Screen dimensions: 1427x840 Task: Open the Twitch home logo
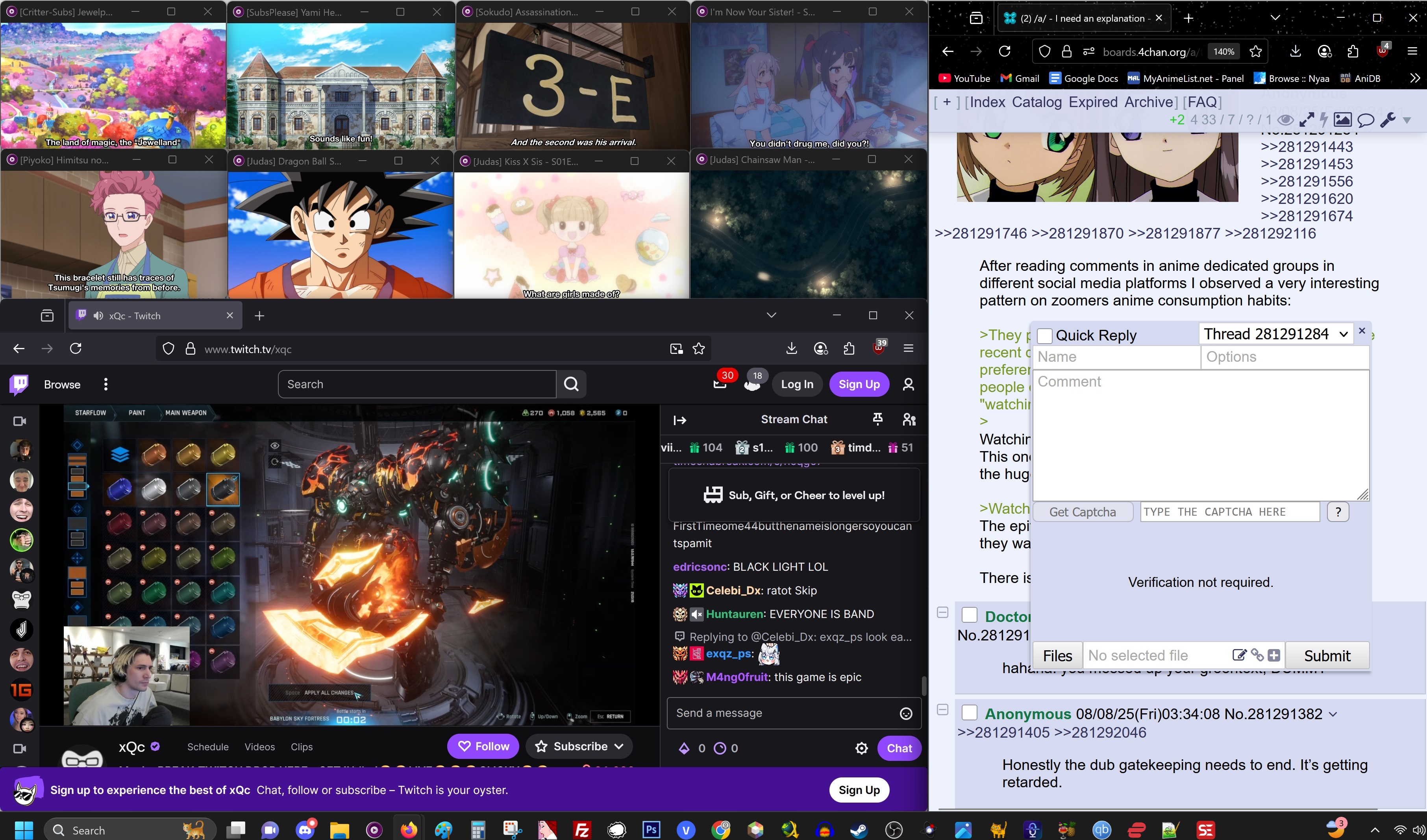(19, 384)
